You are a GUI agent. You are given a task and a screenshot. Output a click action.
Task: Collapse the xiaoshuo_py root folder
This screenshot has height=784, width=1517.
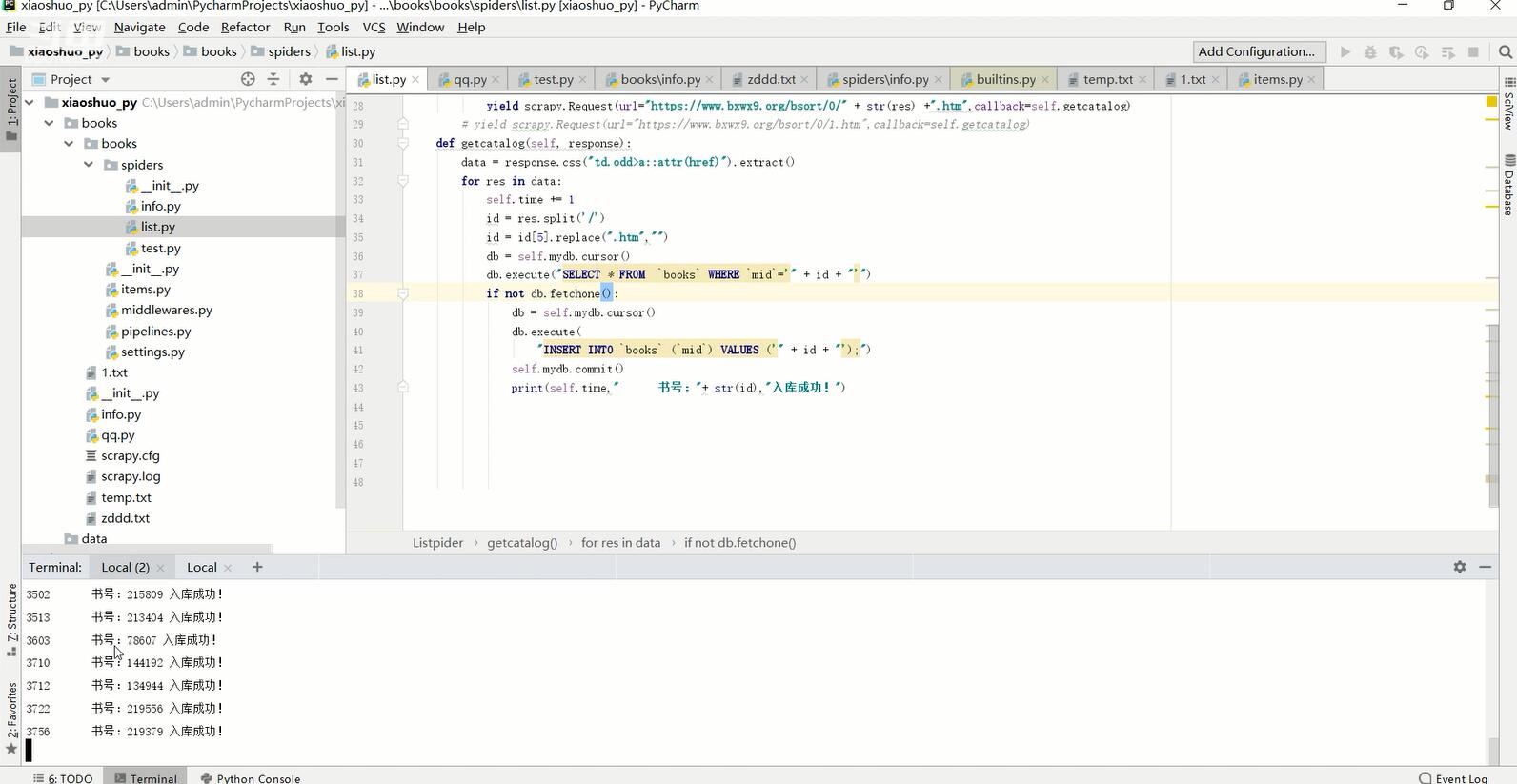click(x=30, y=102)
